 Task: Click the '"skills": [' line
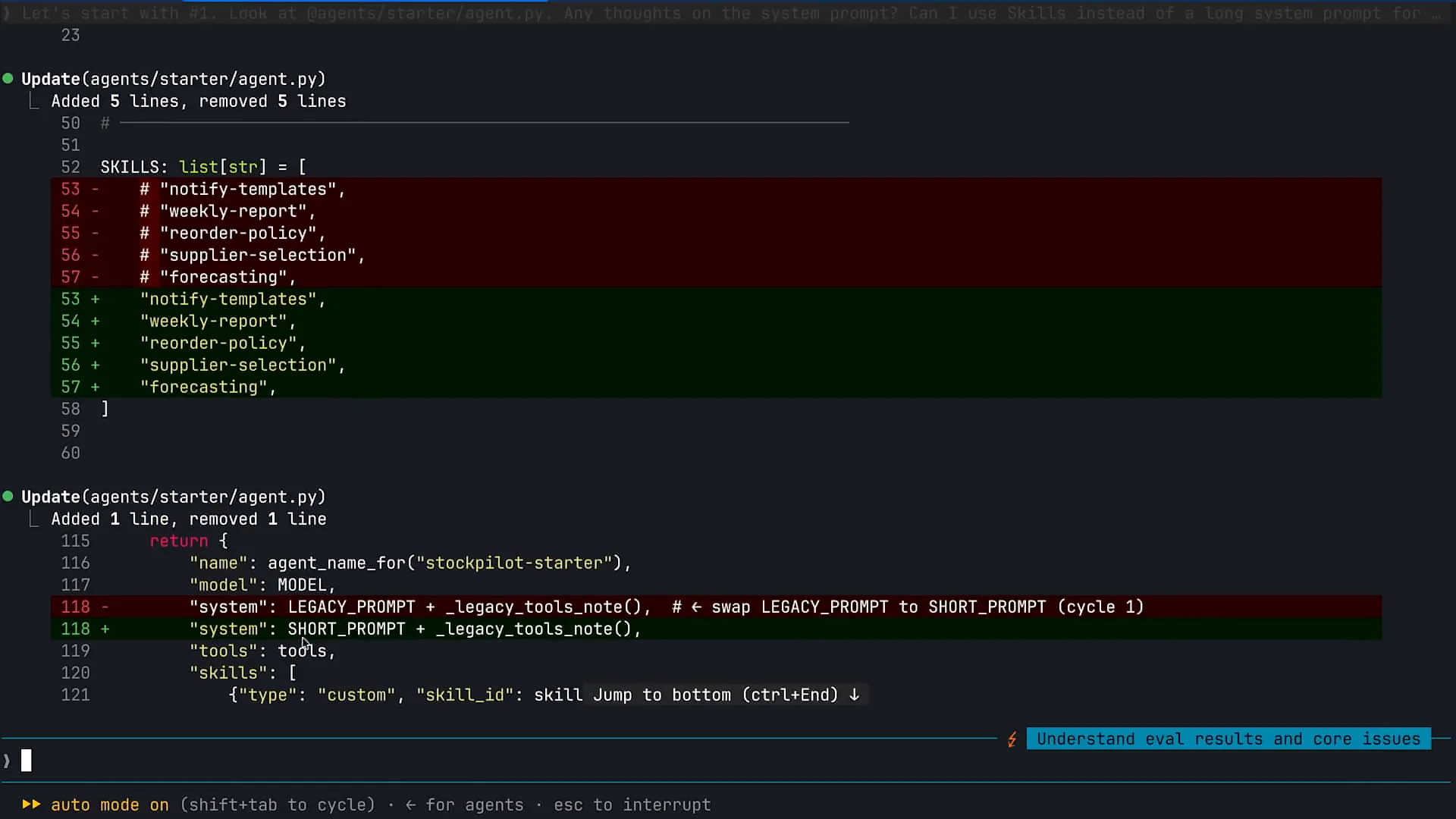(x=243, y=673)
